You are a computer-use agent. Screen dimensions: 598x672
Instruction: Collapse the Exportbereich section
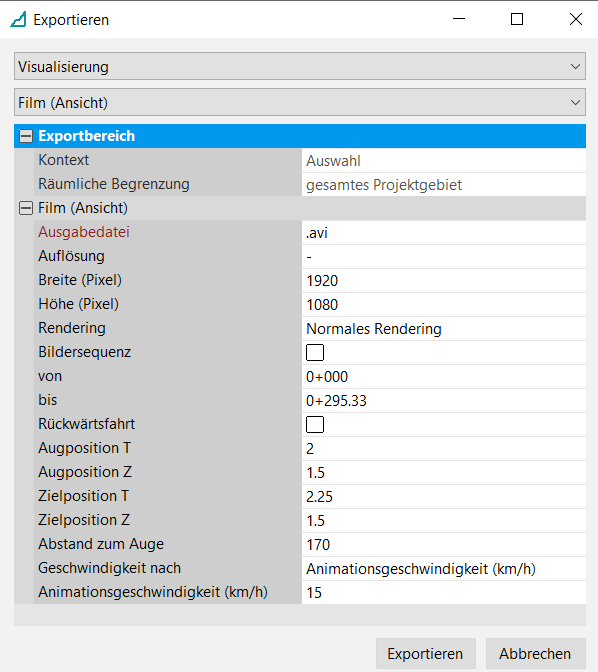(26, 136)
